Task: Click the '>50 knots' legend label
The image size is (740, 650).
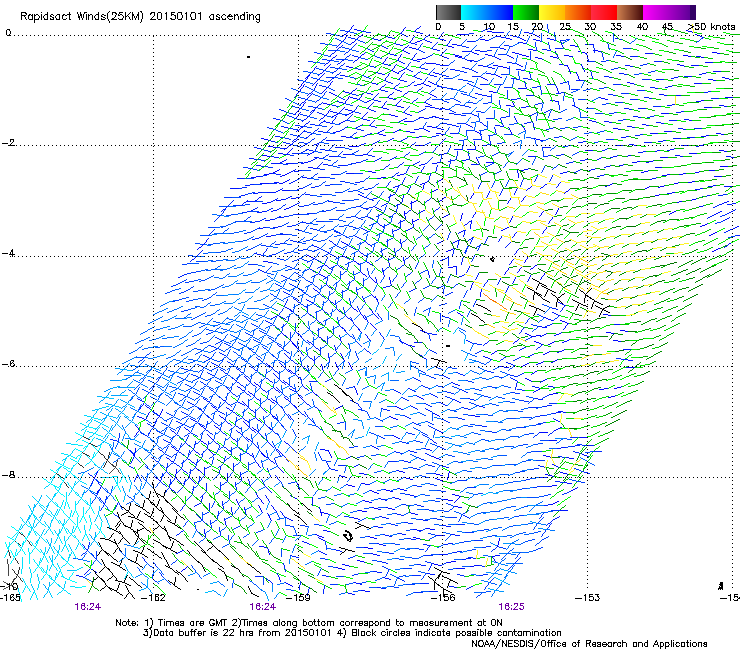Action: 712,27
